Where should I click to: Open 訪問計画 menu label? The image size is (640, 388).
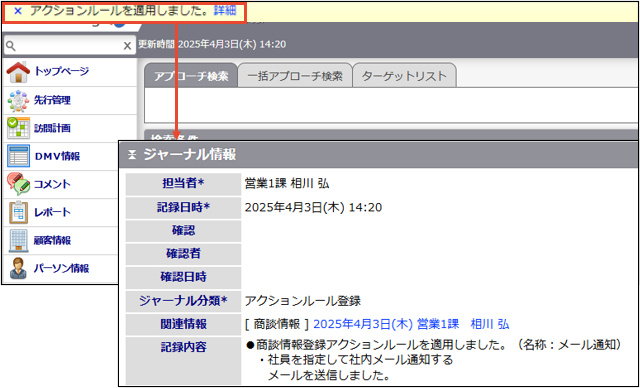point(52,128)
